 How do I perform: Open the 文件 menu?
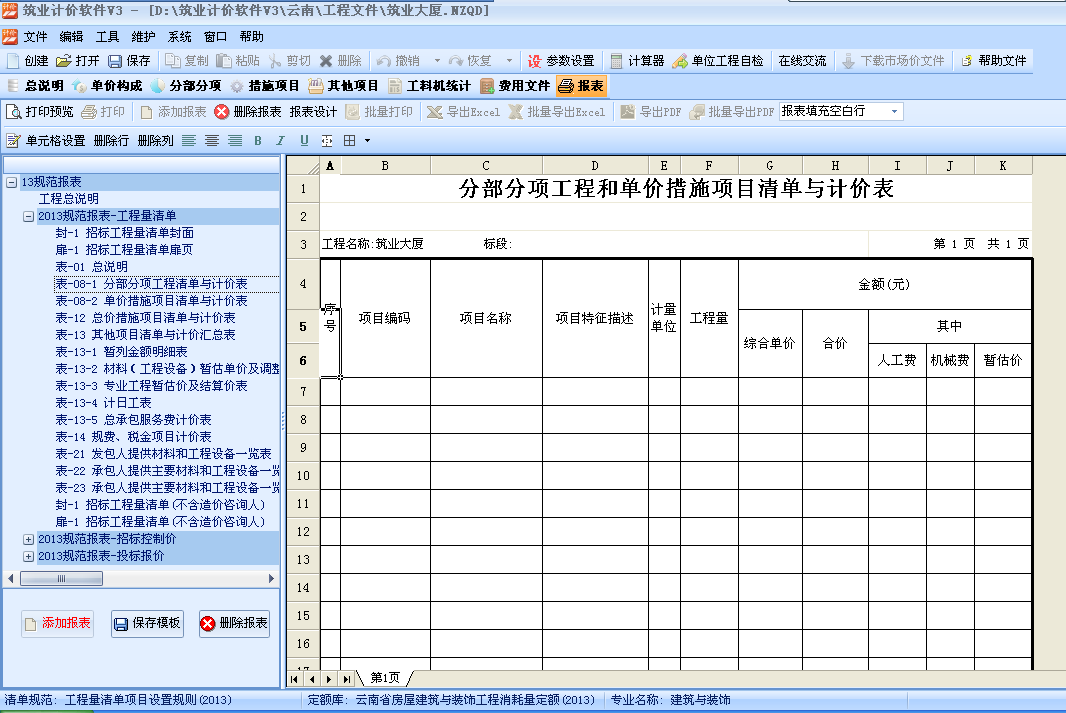click(35, 37)
